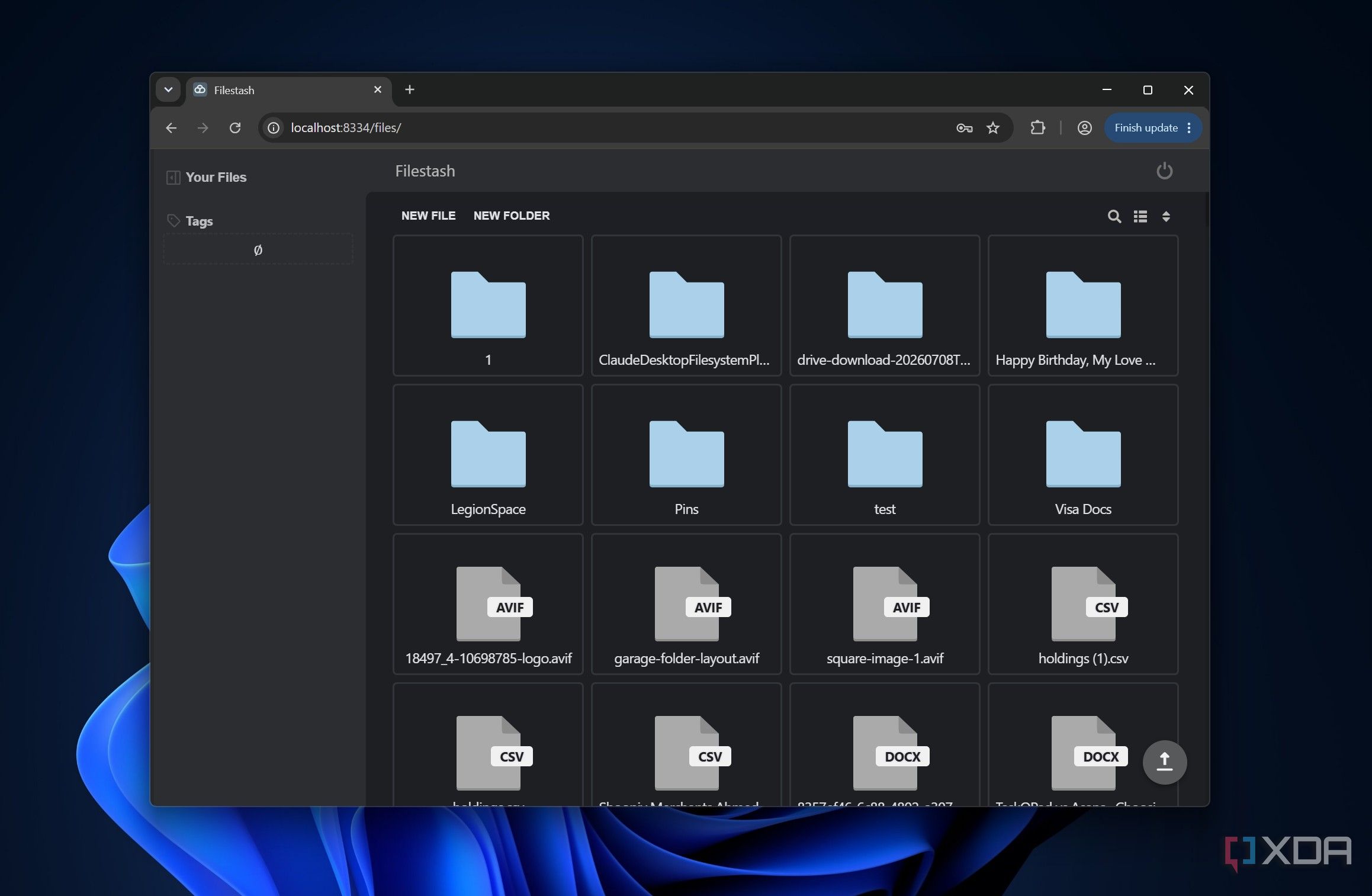
Task: Open the browser extensions puzzle icon
Action: click(x=1037, y=128)
